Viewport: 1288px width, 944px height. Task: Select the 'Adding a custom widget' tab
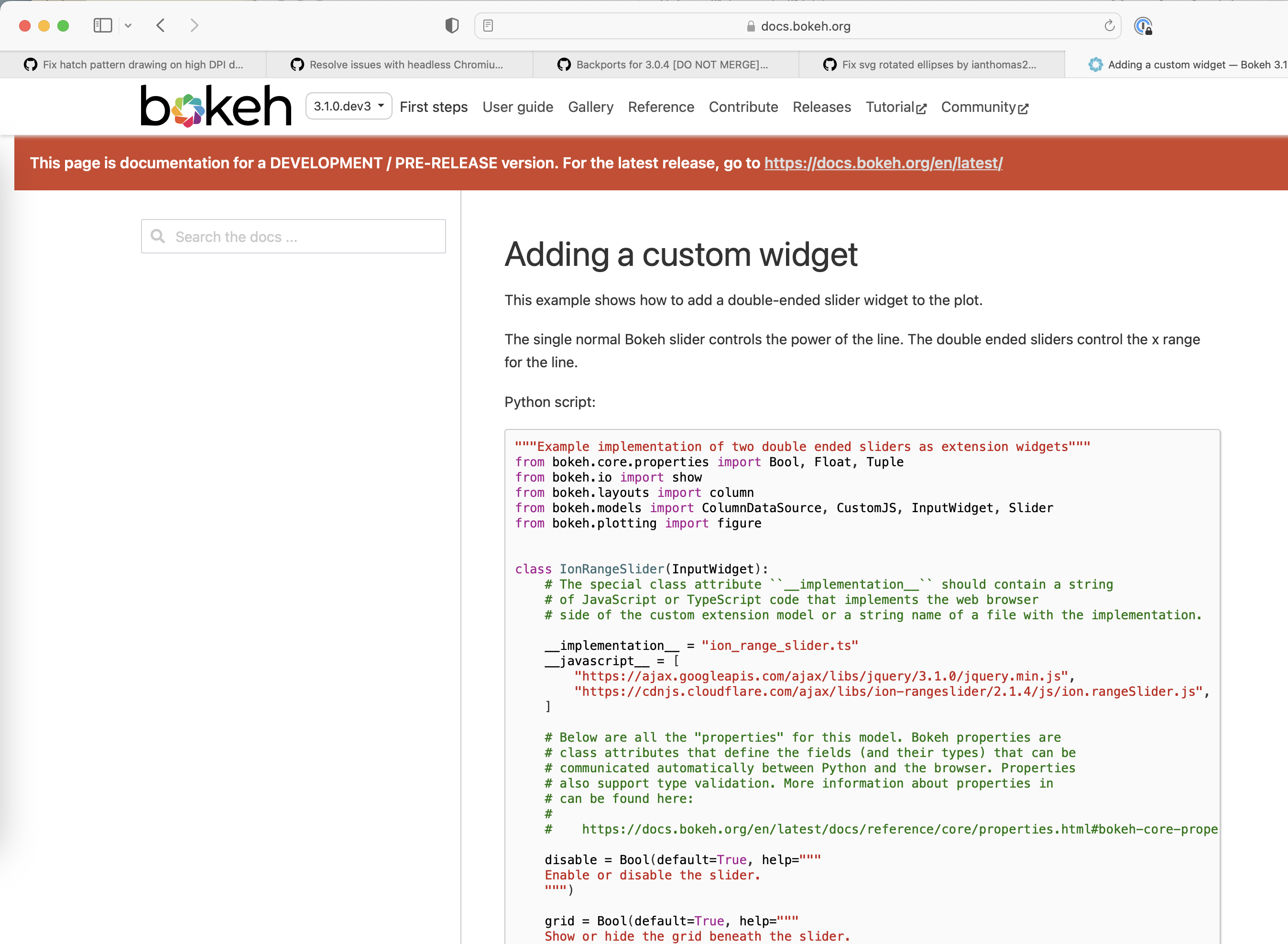coord(1177,65)
